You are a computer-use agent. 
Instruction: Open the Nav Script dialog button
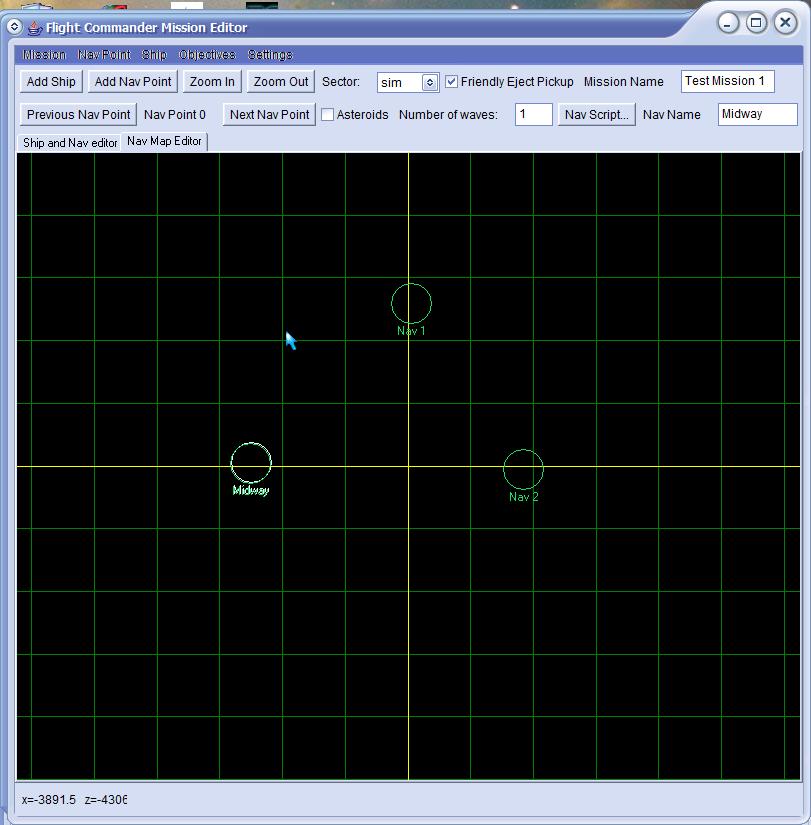pyautogui.click(x=597, y=115)
